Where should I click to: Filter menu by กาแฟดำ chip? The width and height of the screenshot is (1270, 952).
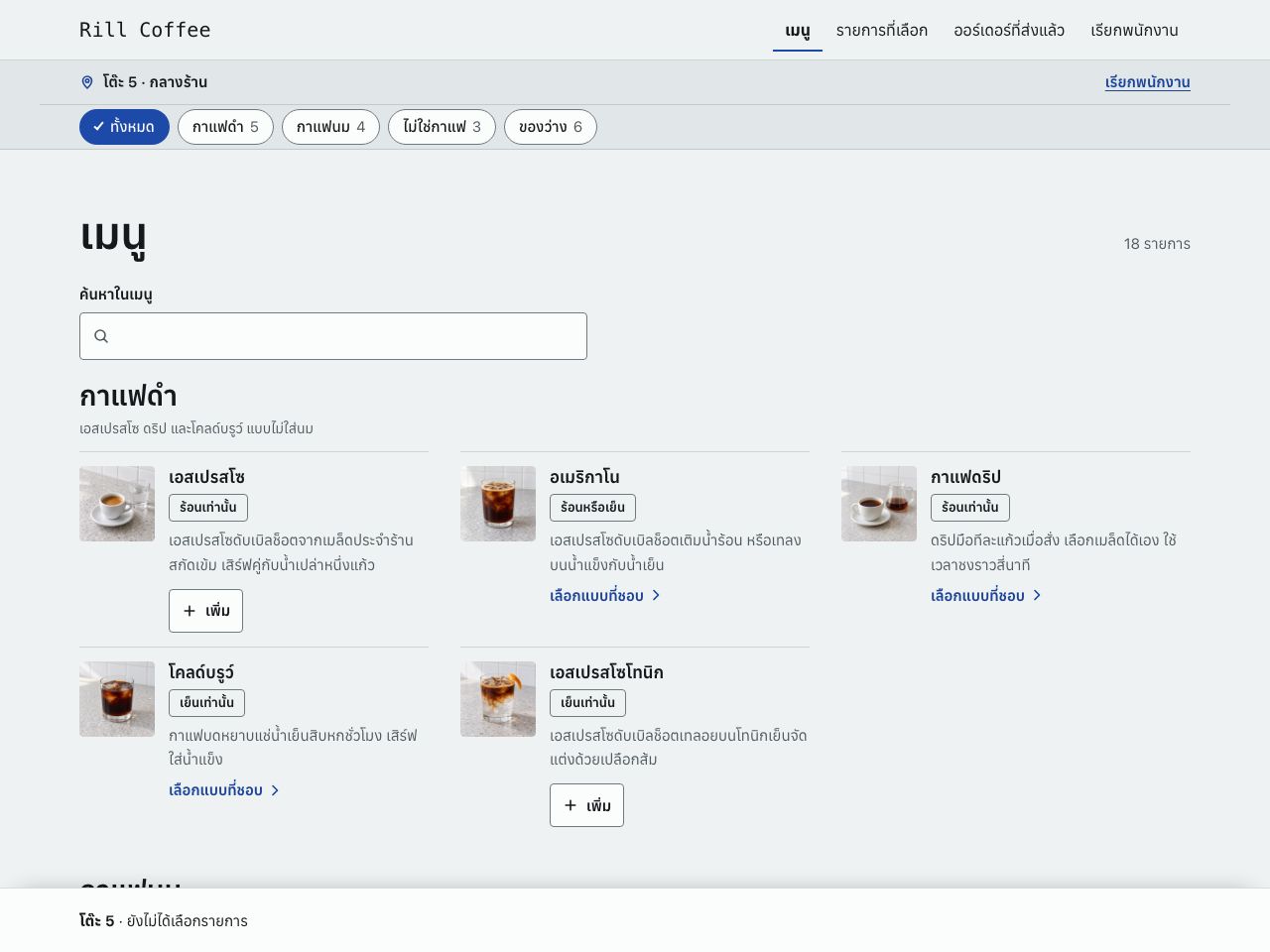coord(225,127)
